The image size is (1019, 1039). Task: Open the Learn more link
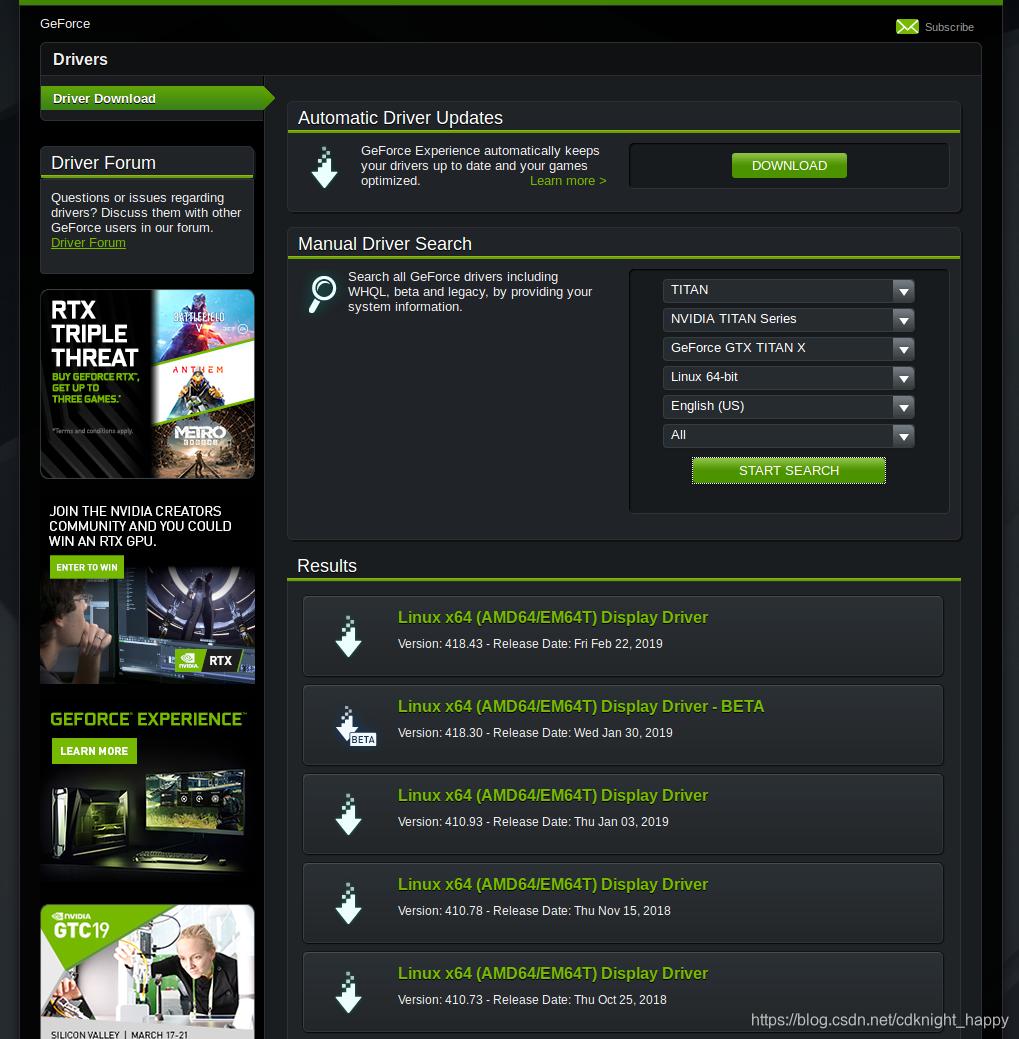(568, 181)
